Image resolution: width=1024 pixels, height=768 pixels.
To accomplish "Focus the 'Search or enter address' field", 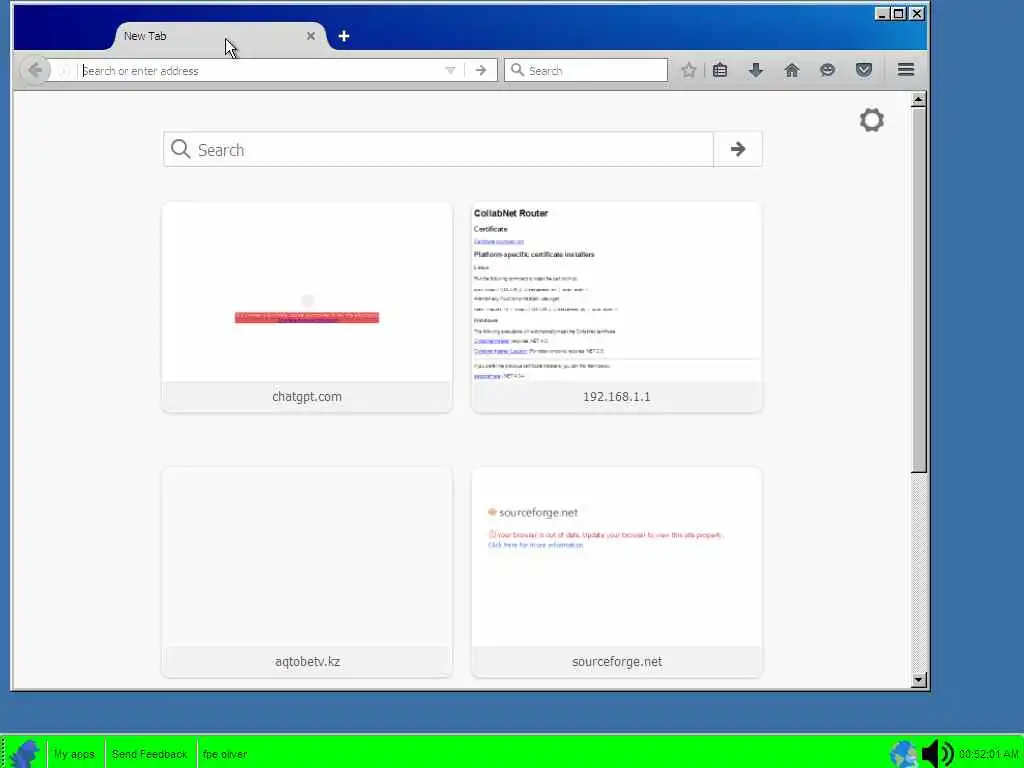I will point(261,71).
